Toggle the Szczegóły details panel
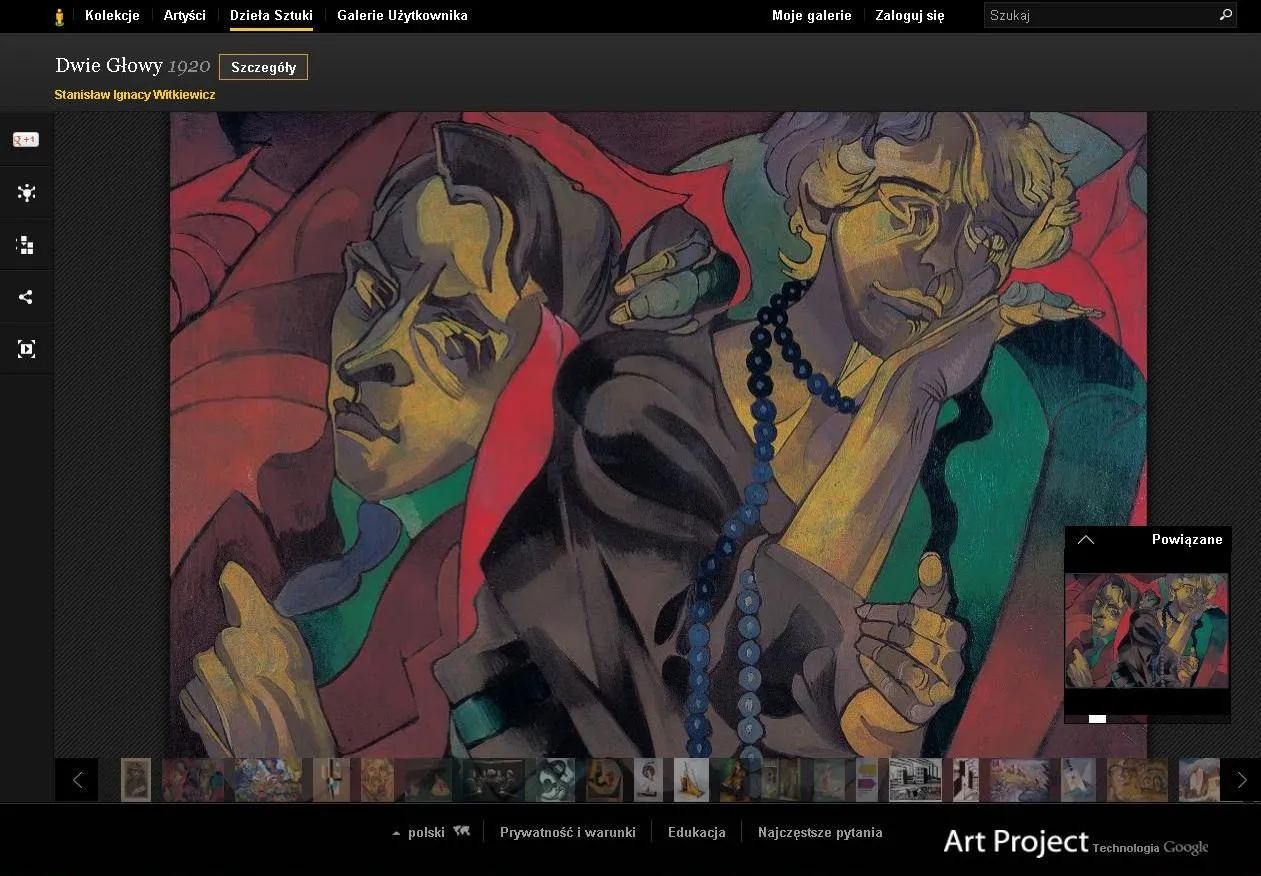This screenshot has width=1261, height=876. point(263,67)
